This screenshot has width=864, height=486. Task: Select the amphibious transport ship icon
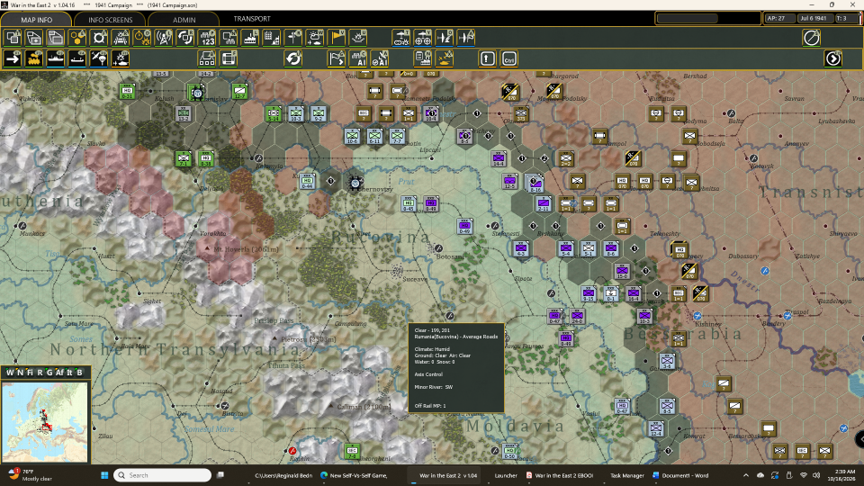click(x=77, y=58)
